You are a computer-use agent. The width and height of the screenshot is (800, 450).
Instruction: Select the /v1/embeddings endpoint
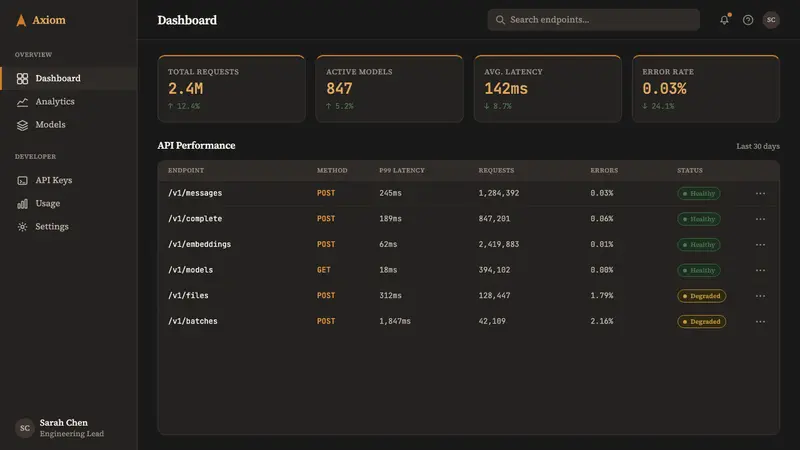click(x=199, y=244)
